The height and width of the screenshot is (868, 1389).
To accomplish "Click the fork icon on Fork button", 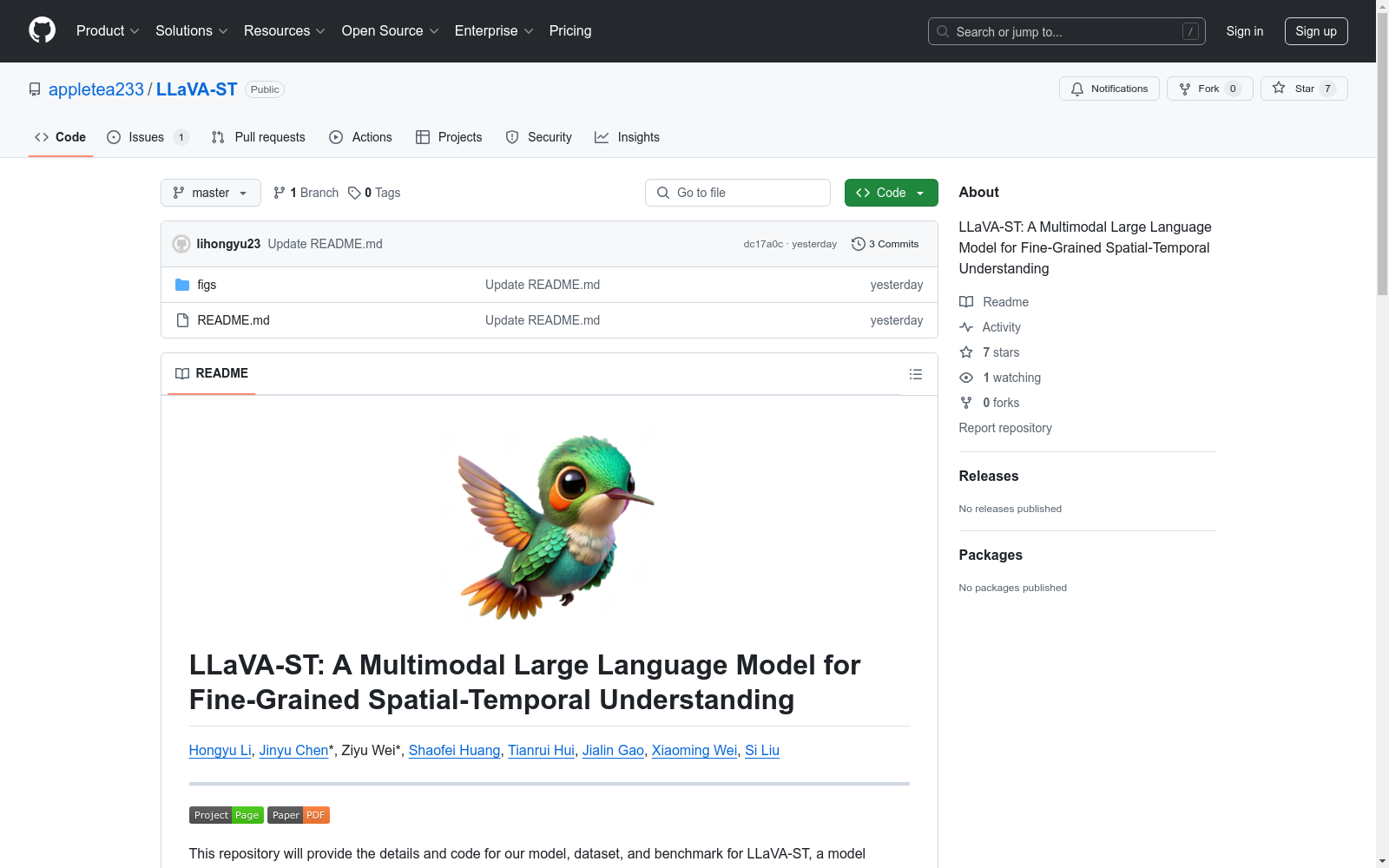I will tap(1185, 89).
